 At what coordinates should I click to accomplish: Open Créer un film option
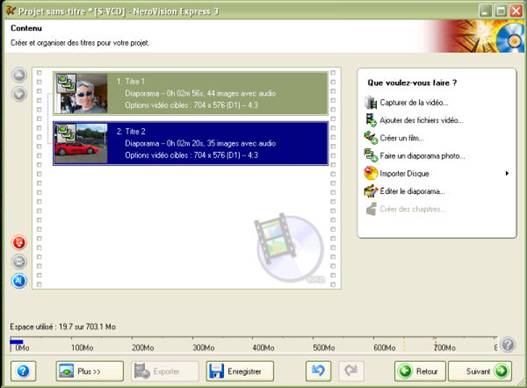401,138
